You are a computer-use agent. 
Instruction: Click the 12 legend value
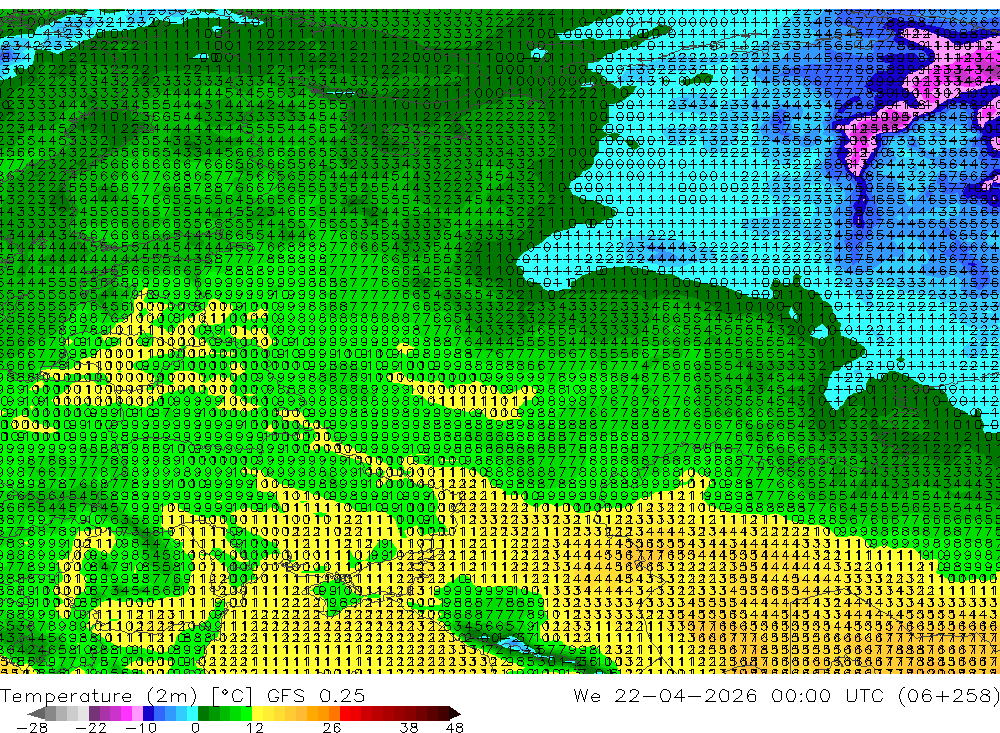(x=255, y=728)
